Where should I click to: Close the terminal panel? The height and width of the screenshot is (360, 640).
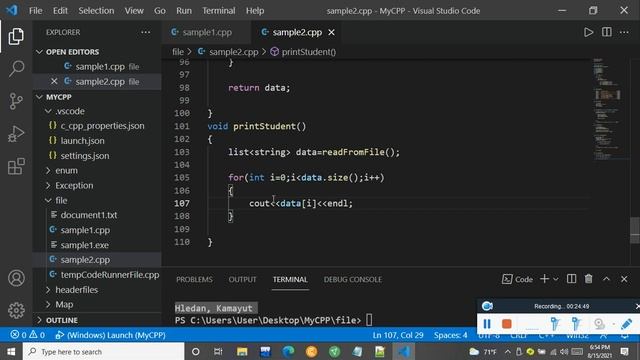[x=624, y=279]
